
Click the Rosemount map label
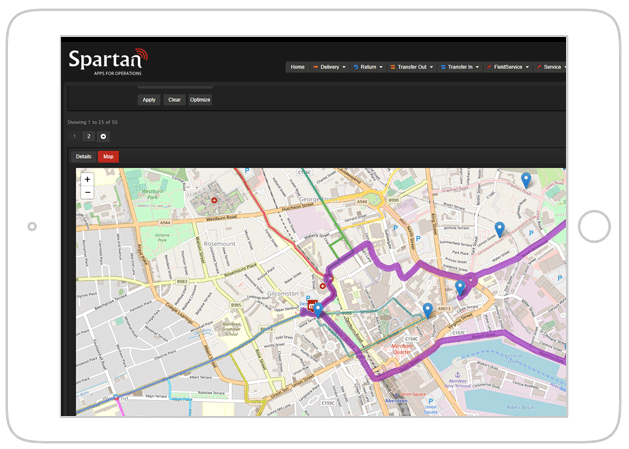coord(219,244)
